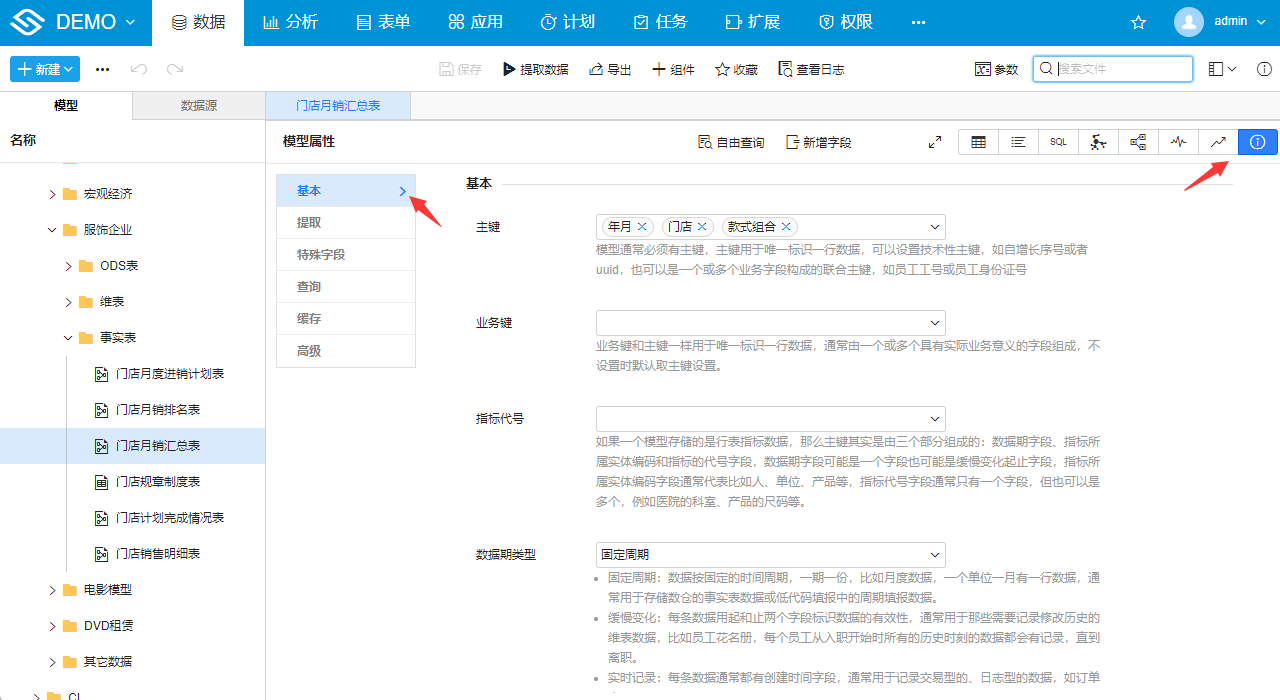Open the SQL view of the model
Image resolution: width=1280 pixels, height=700 pixels.
click(1058, 143)
